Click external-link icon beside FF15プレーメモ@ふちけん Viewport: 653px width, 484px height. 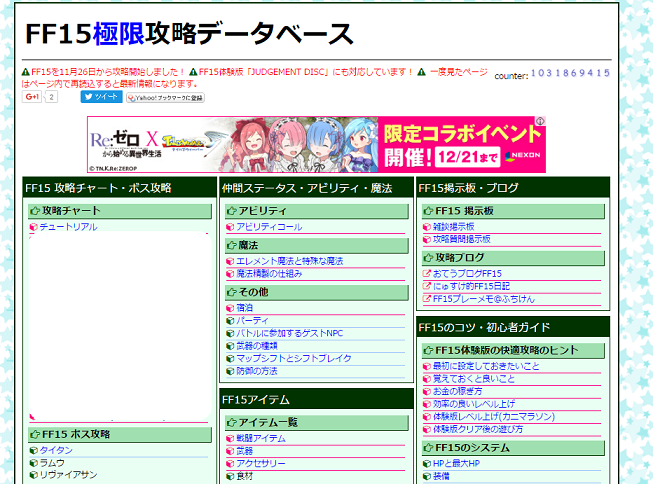click(x=426, y=298)
